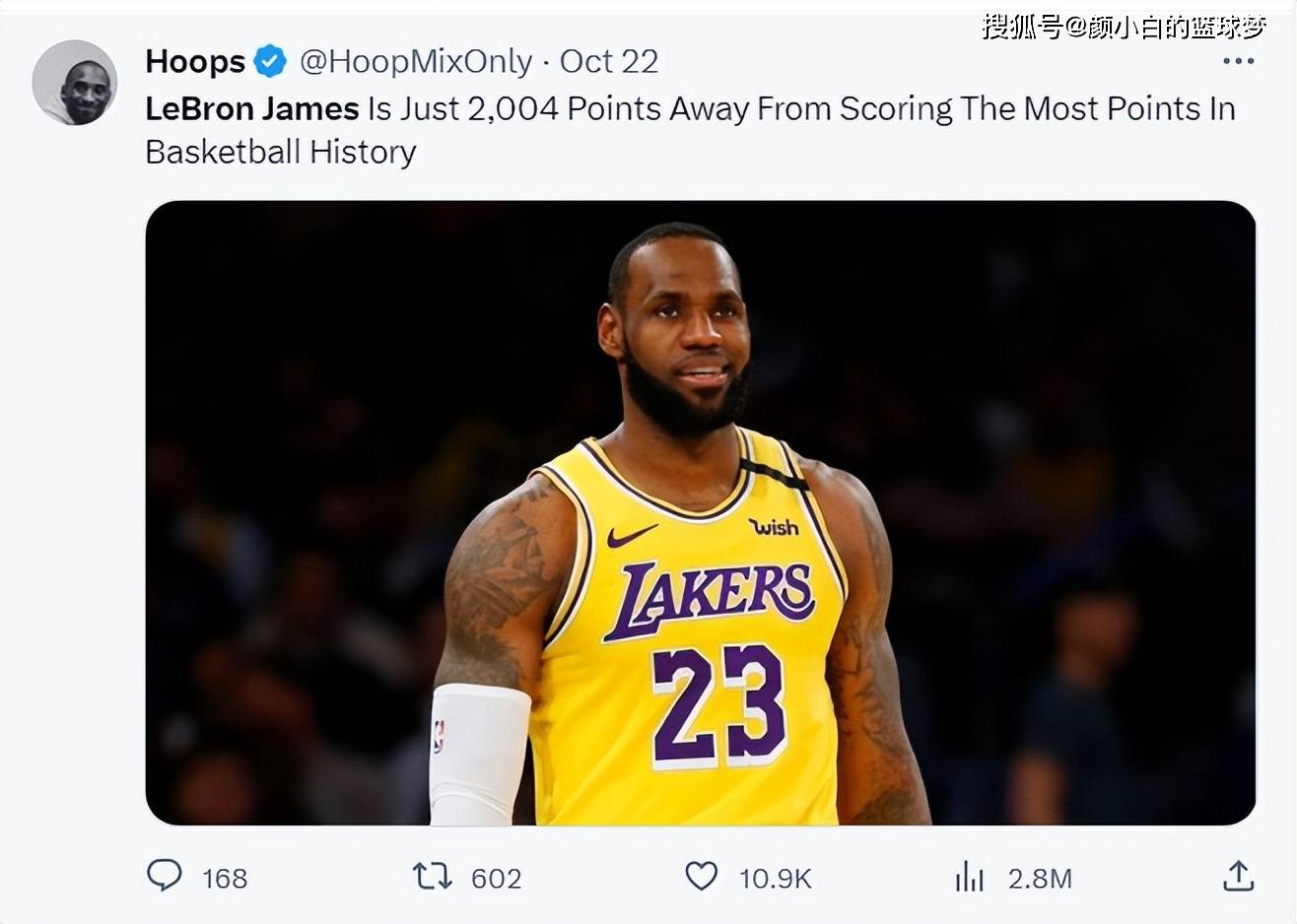
Task: Click the bold LeBron James text
Action: tap(252, 108)
